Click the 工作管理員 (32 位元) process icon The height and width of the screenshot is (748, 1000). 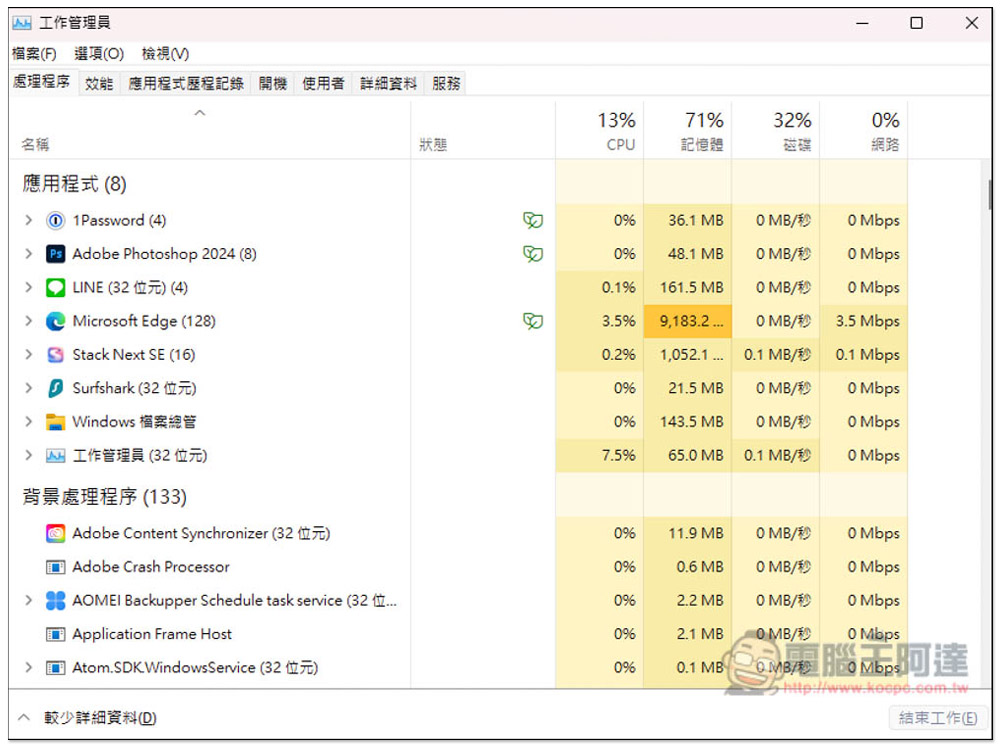(55, 455)
